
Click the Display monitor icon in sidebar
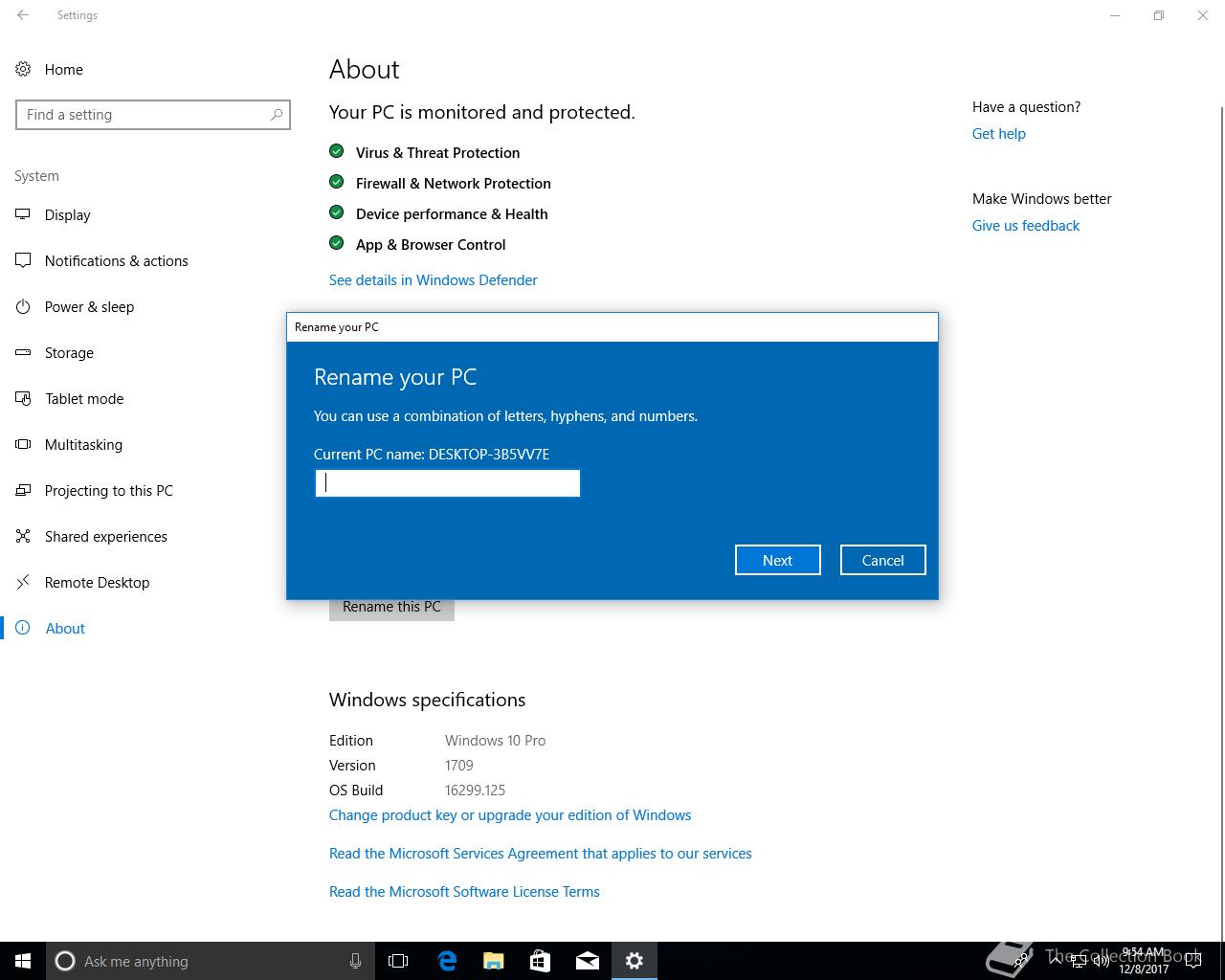click(23, 215)
